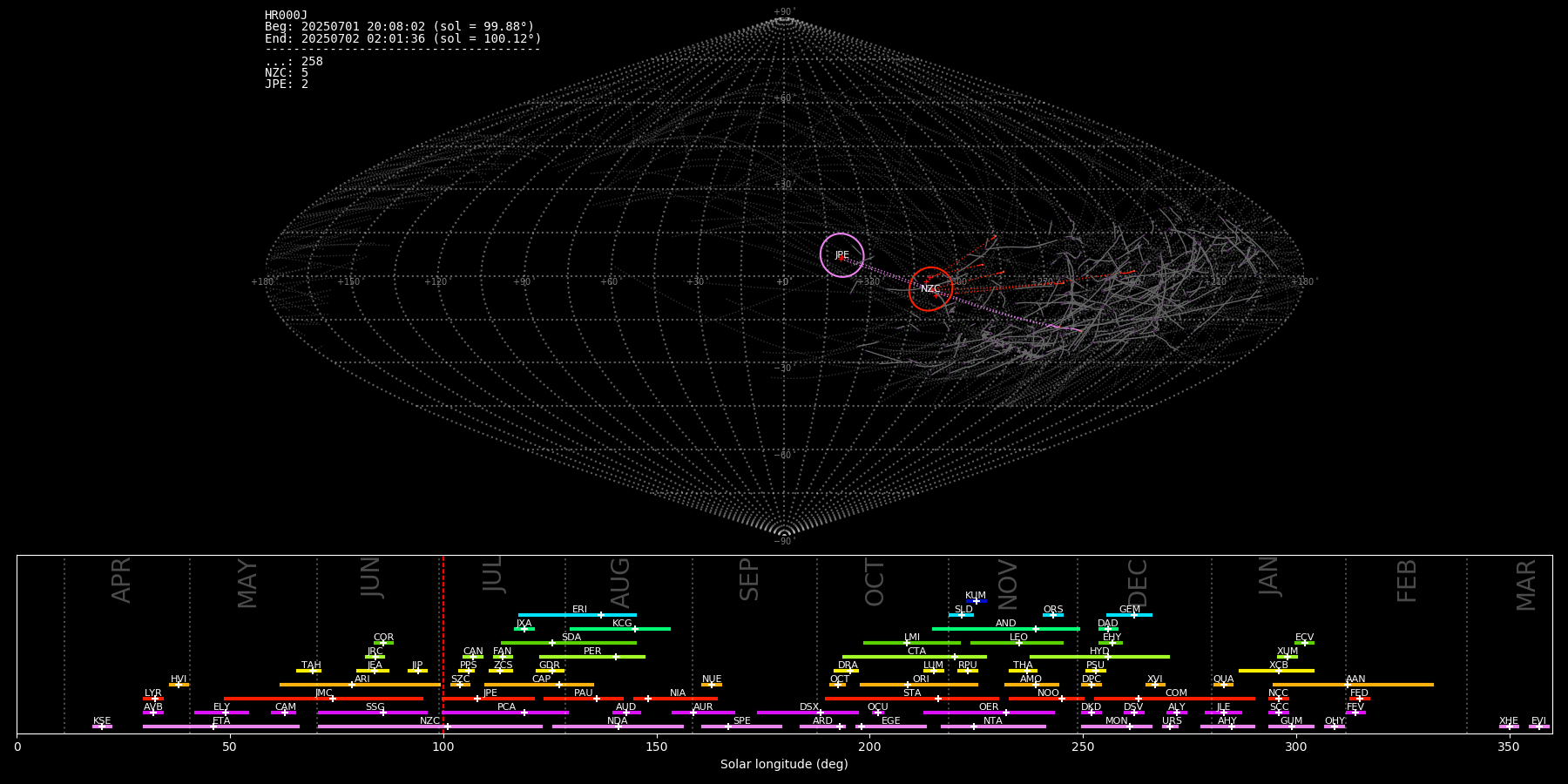Click the ECV shower label
The width and height of the screenshot is (1568, 784).
1304,638
